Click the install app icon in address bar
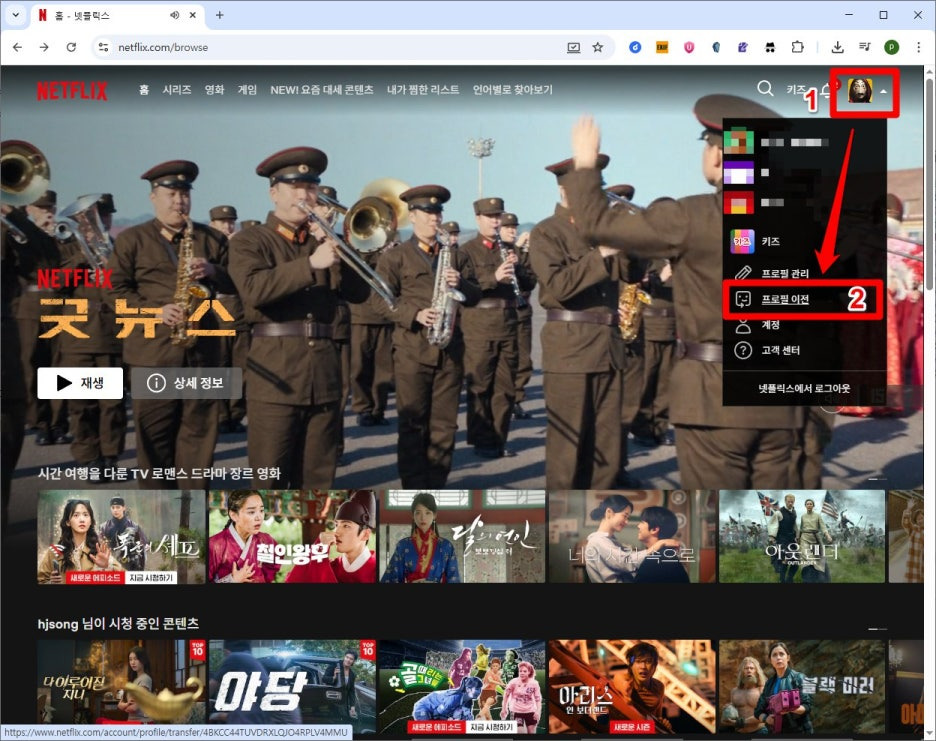This screenshot has height=741, width=936. point(574,47)
